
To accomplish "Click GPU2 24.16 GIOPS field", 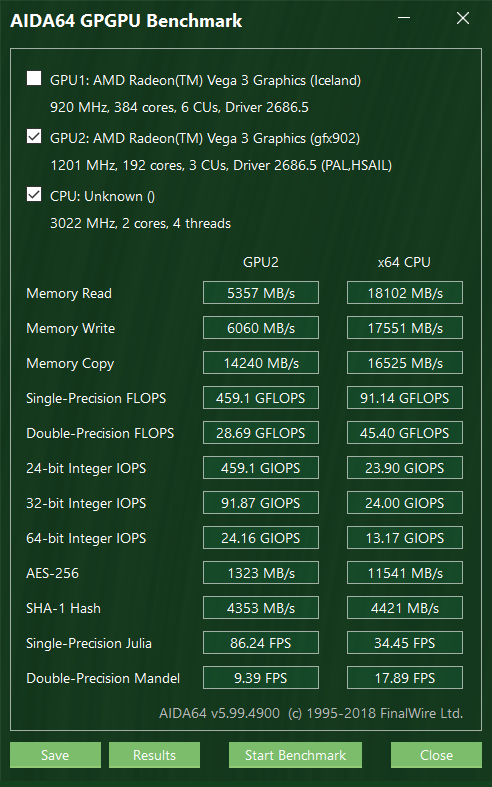I will click(x=261, y=538).
